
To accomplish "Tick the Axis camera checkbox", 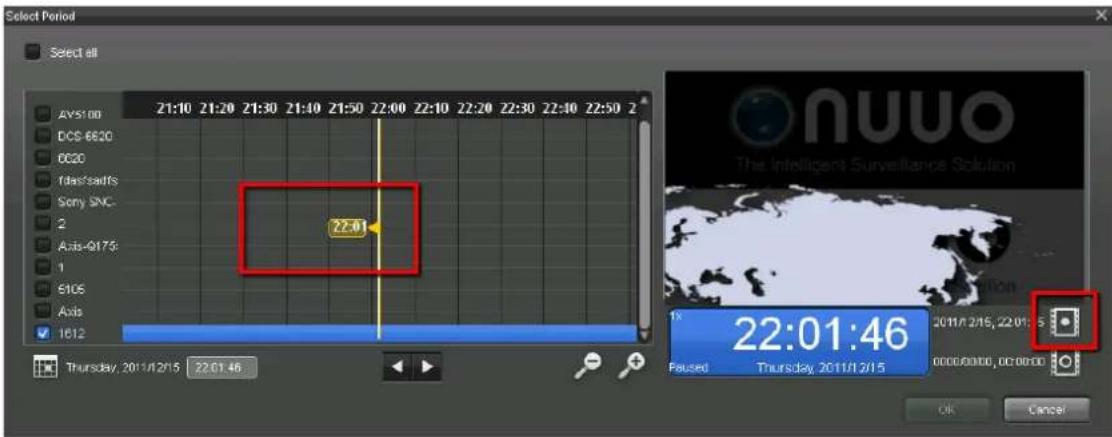I will [43, 311].
